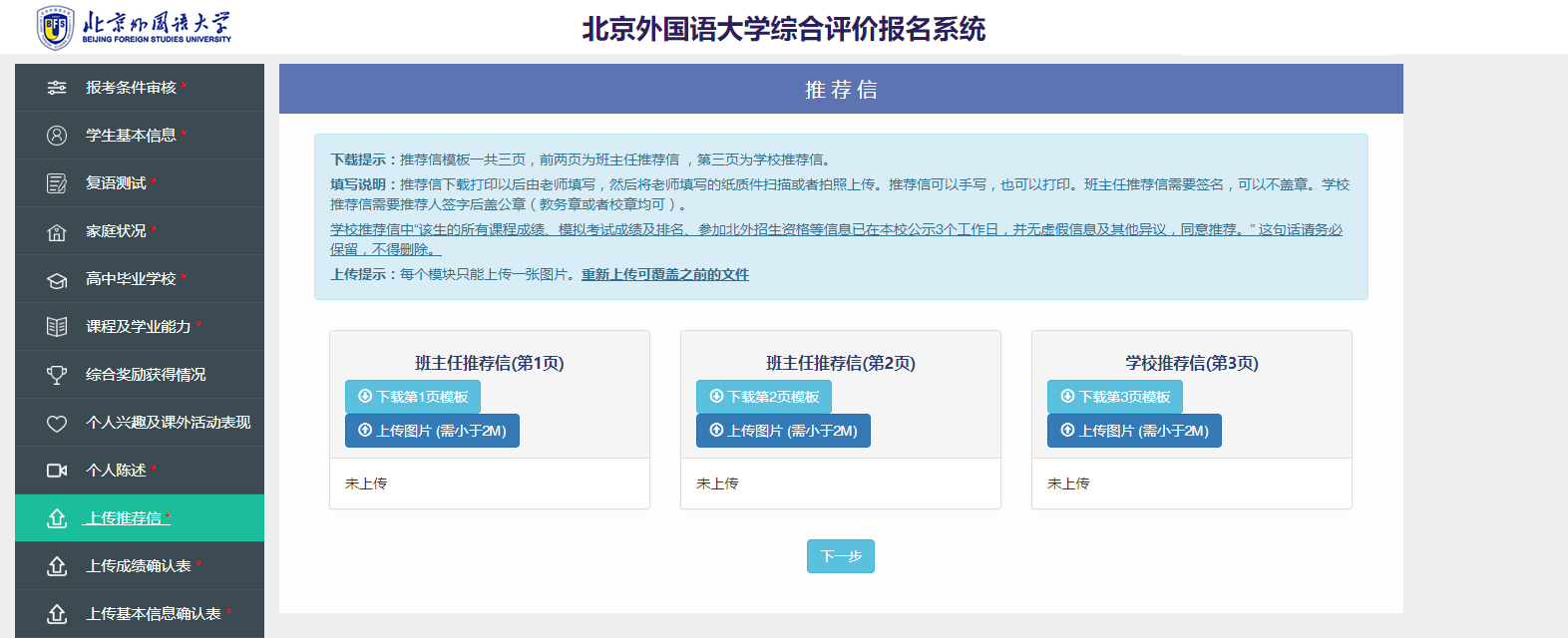Click the trophy icon for 综合奖励获得情况
This screenshot has width=1568, height=638.
click(x=57, y=375)
